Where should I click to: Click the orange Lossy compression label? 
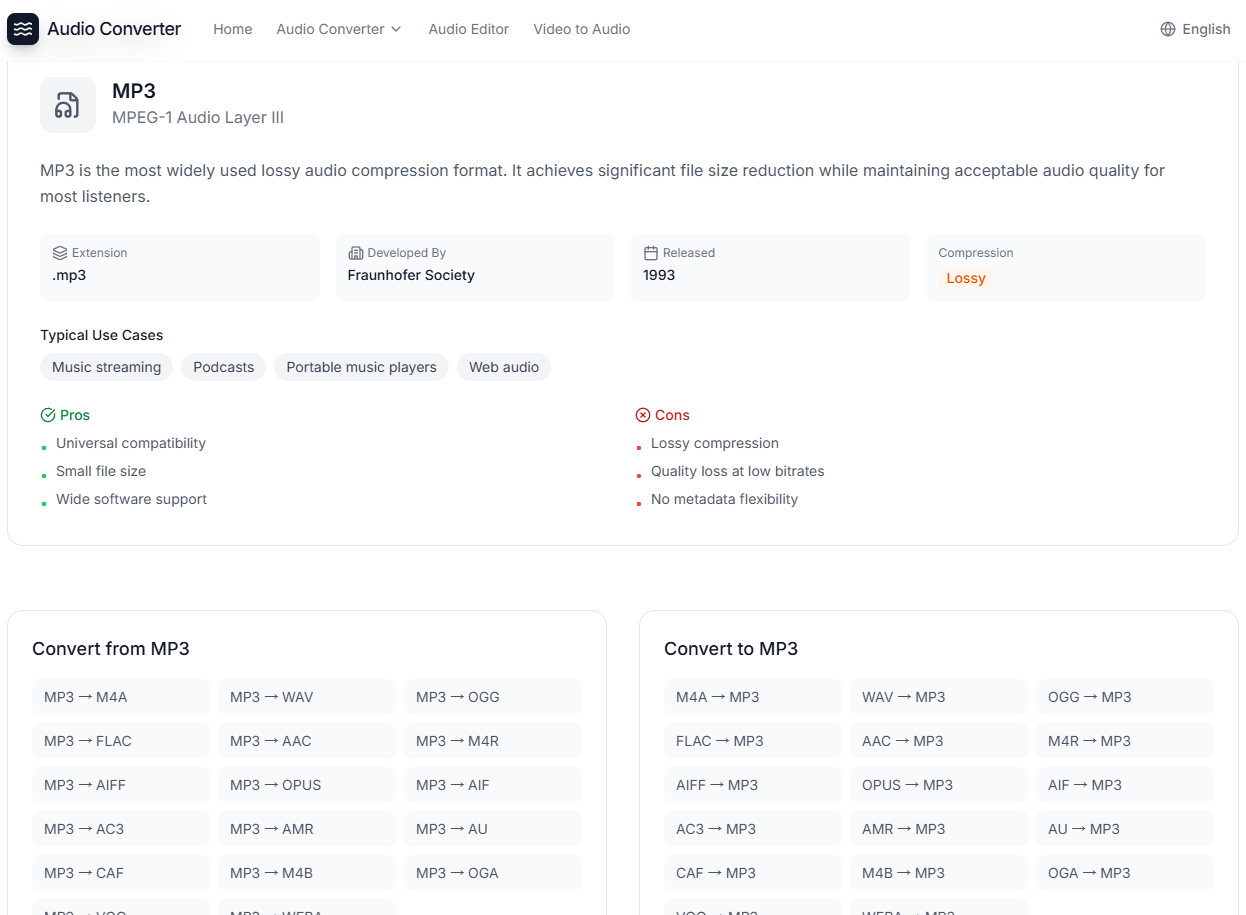point(966,278)
